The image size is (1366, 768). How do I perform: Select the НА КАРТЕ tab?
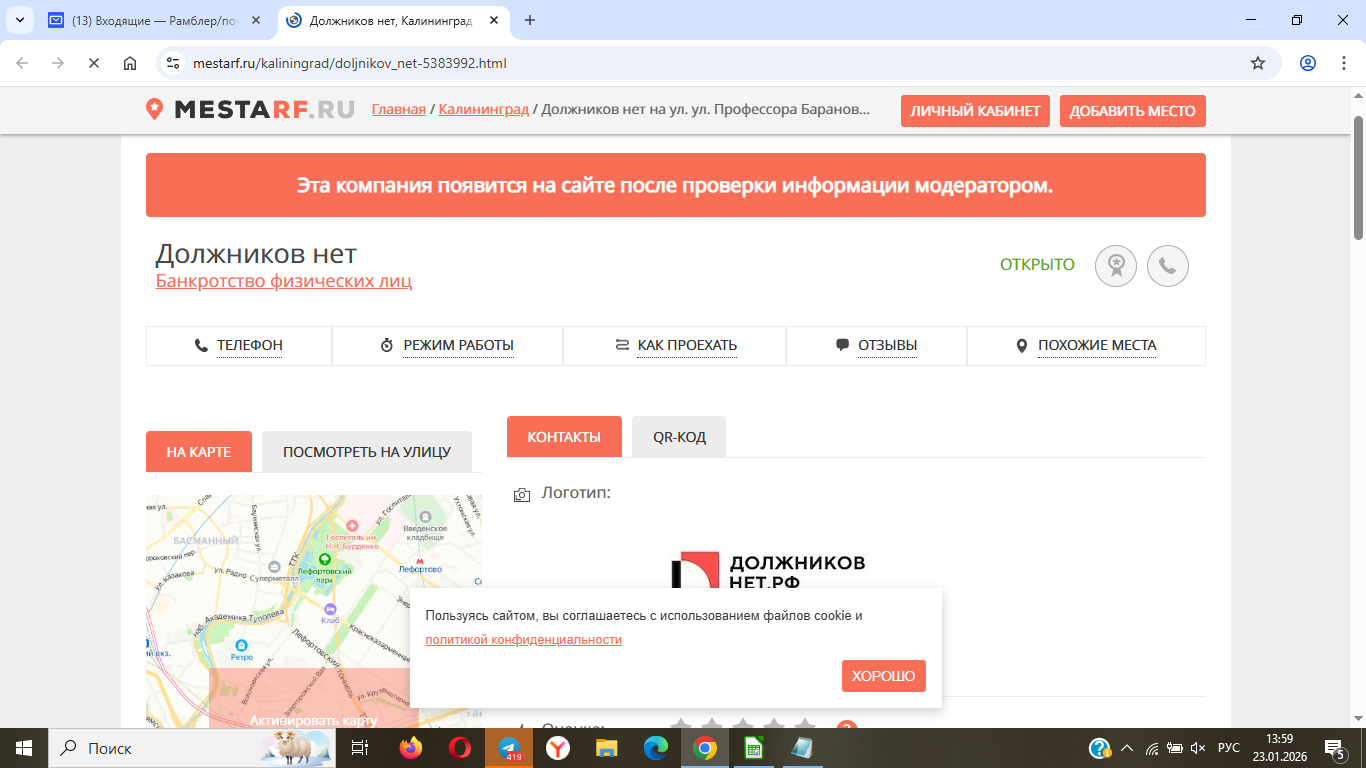pos(199,452)
